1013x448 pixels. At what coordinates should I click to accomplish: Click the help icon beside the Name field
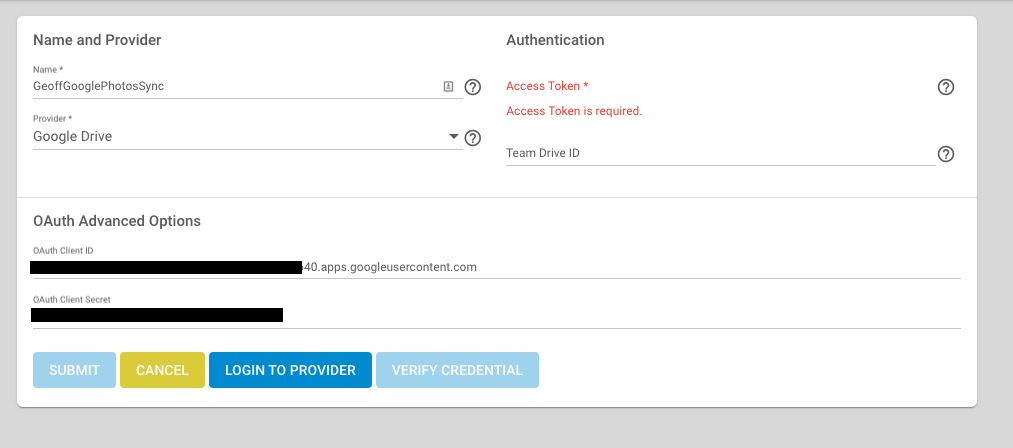pos(473,87)
